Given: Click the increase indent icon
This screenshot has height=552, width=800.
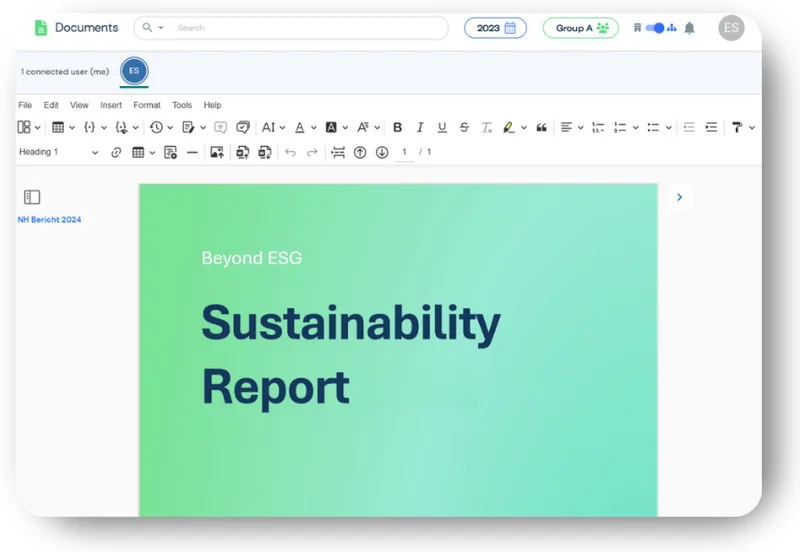Looking at the screenshot, I should 711,127.
